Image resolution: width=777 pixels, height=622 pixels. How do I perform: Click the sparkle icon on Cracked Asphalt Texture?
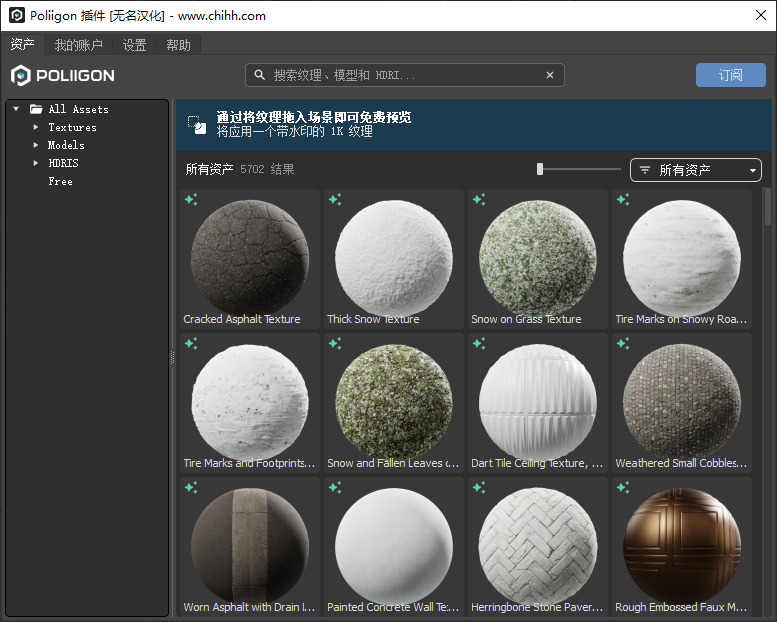coord(191,199)
